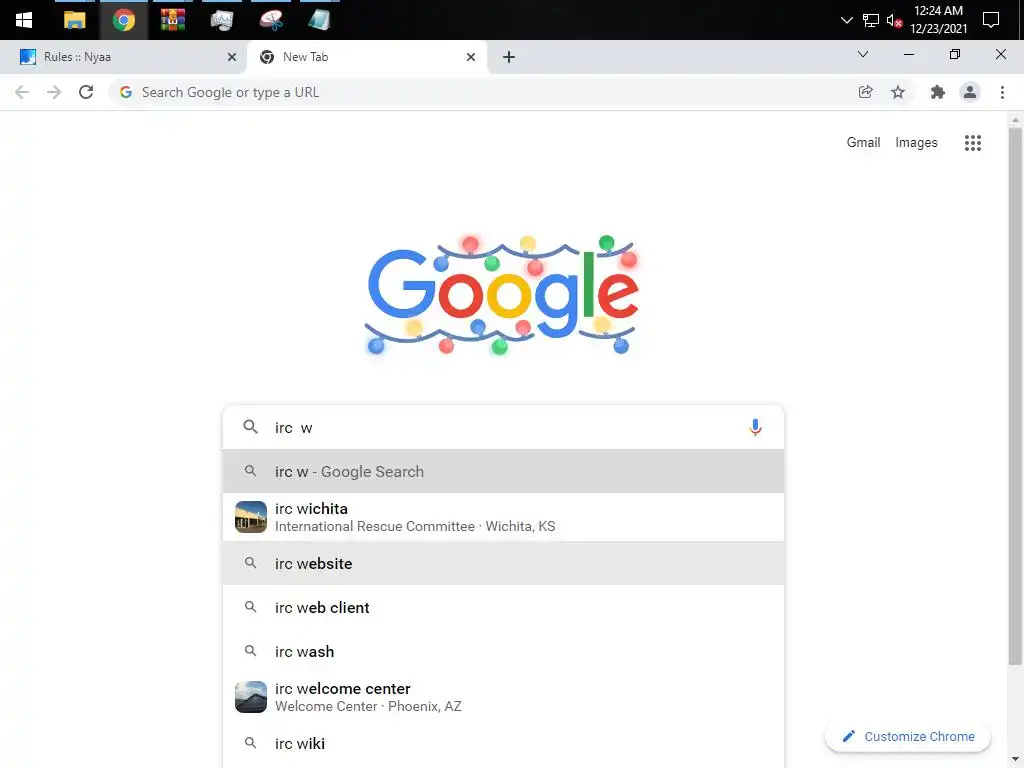Pick the 'irc wash' suggestion
The height and width of the screenshot is (768, 1024).
click(x=504, y=652)
